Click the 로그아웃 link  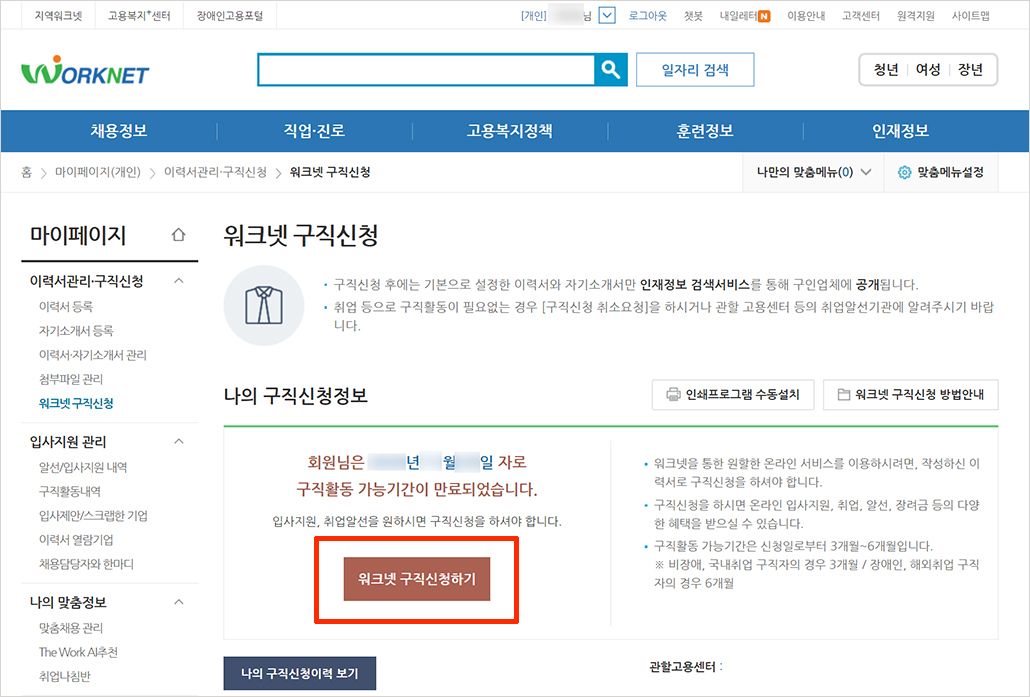click(648, 16)
